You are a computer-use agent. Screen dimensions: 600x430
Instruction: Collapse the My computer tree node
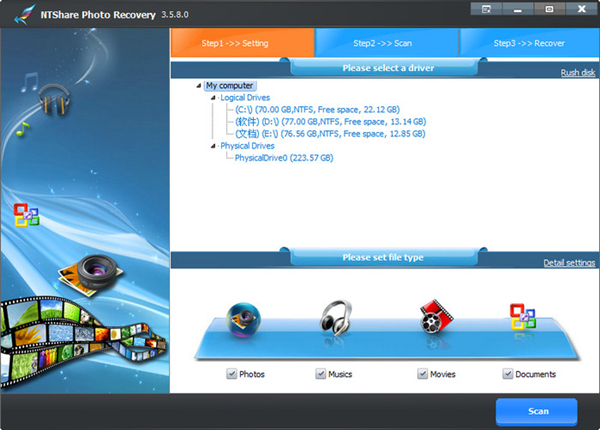199,86
